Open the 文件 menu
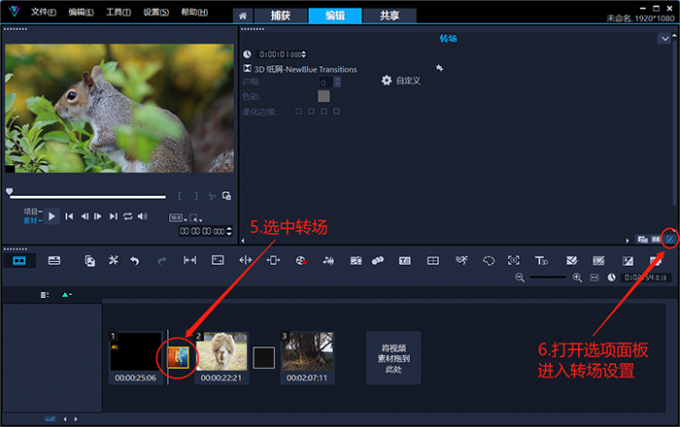The height and width of the screenshot is (427, 680). tap(43, 12)
